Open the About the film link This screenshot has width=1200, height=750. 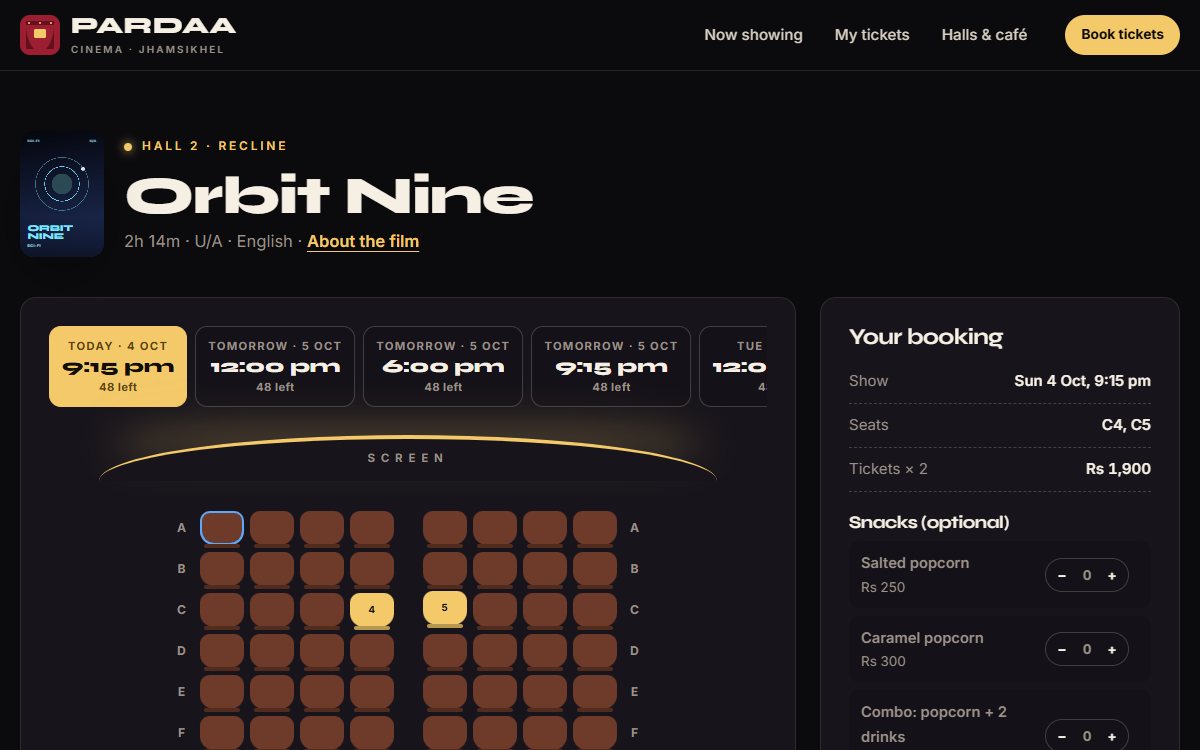coord(363,241)
